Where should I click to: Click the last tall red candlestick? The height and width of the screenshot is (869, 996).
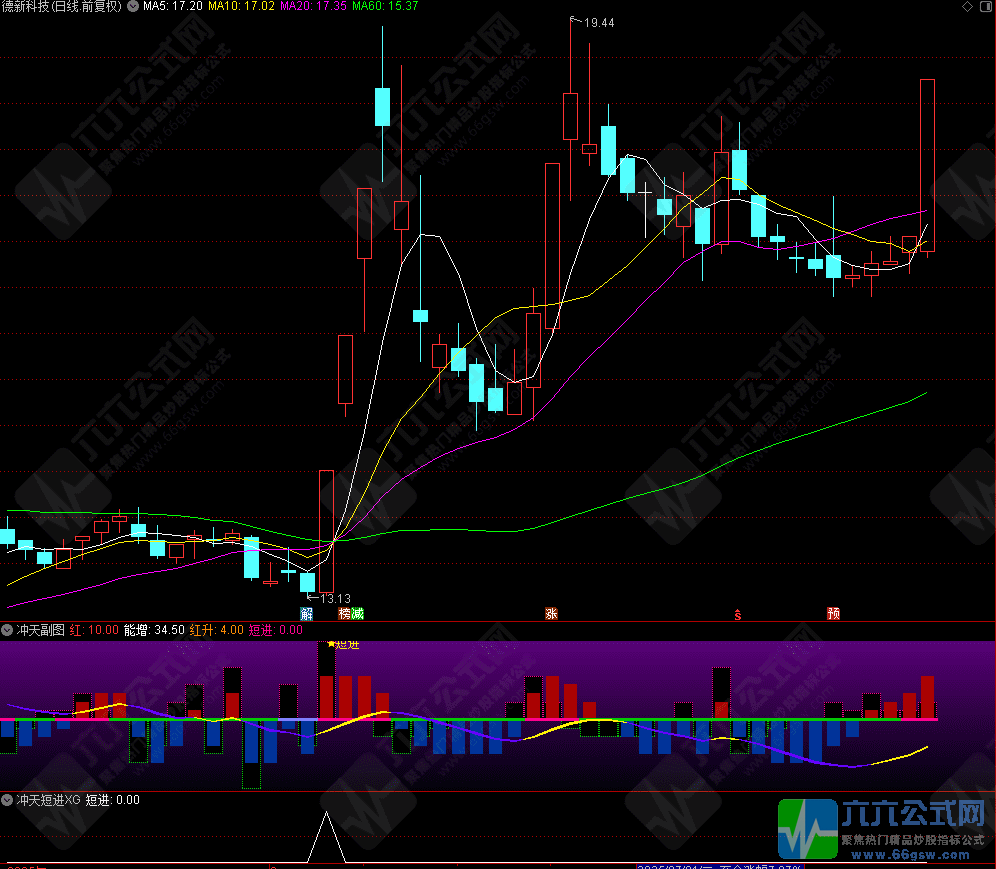coord(927,166)
